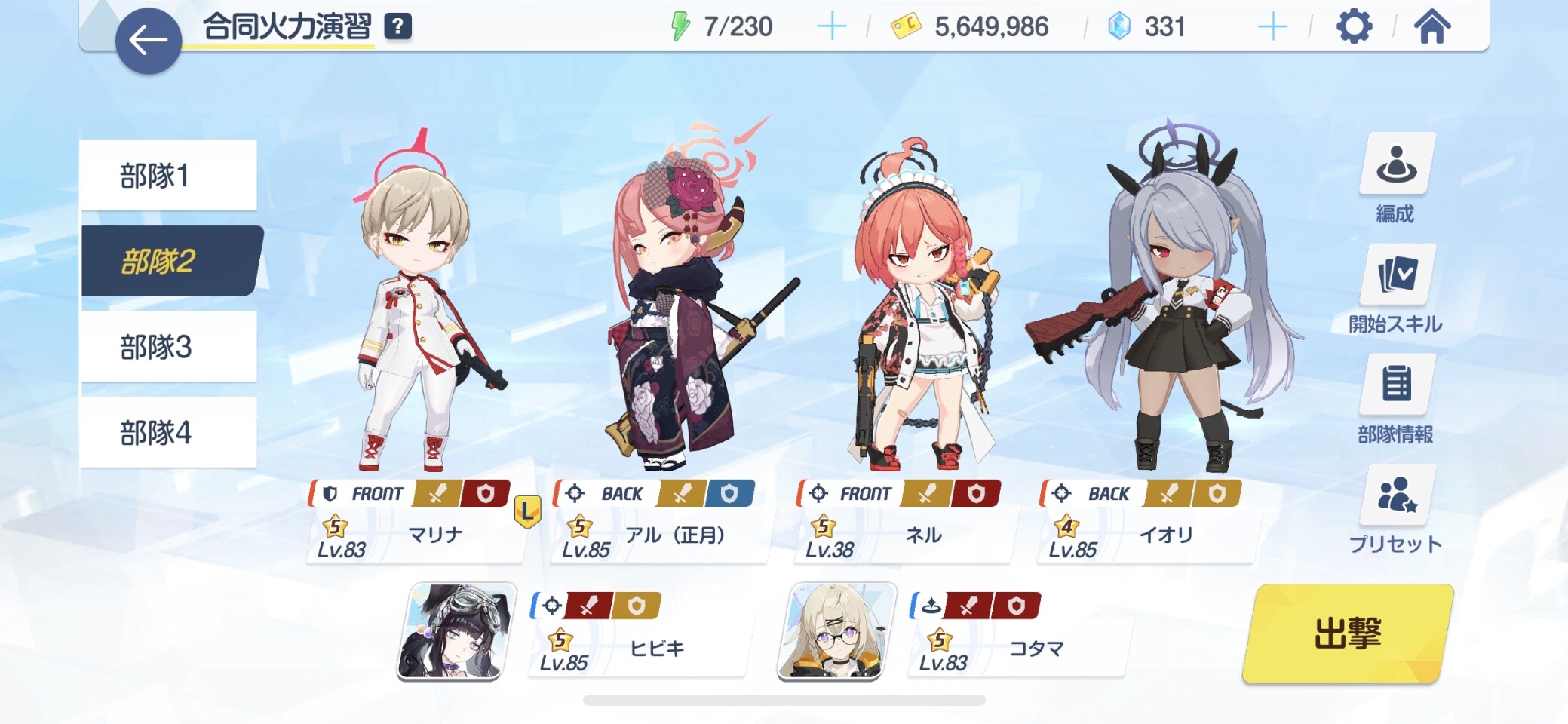The height and width of the screenshot is (724, 1568).
Task: Open the 編成 formation icon
Action: (x=1396, y=164)
